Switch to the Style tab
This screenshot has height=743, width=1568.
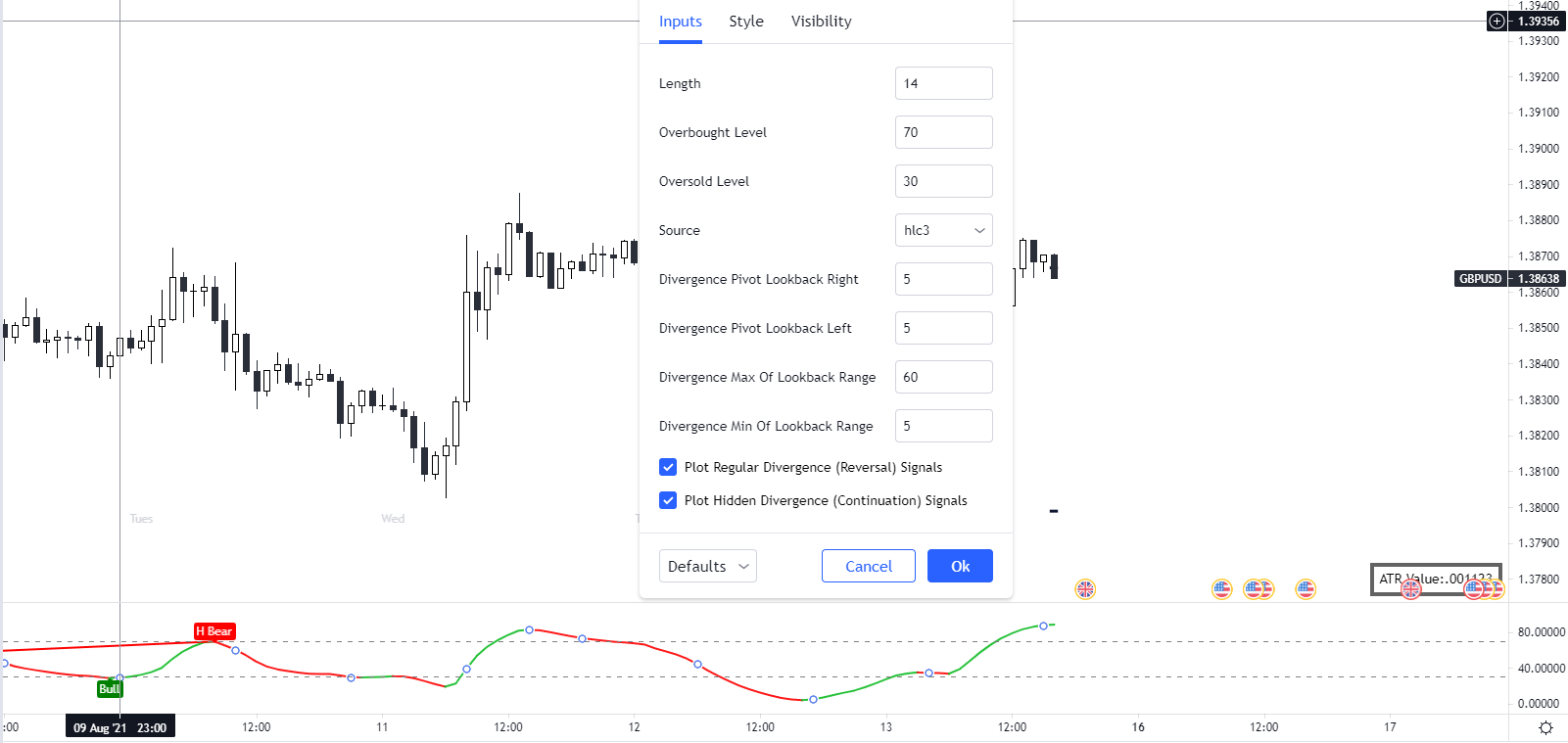click(x=746, y=22)
